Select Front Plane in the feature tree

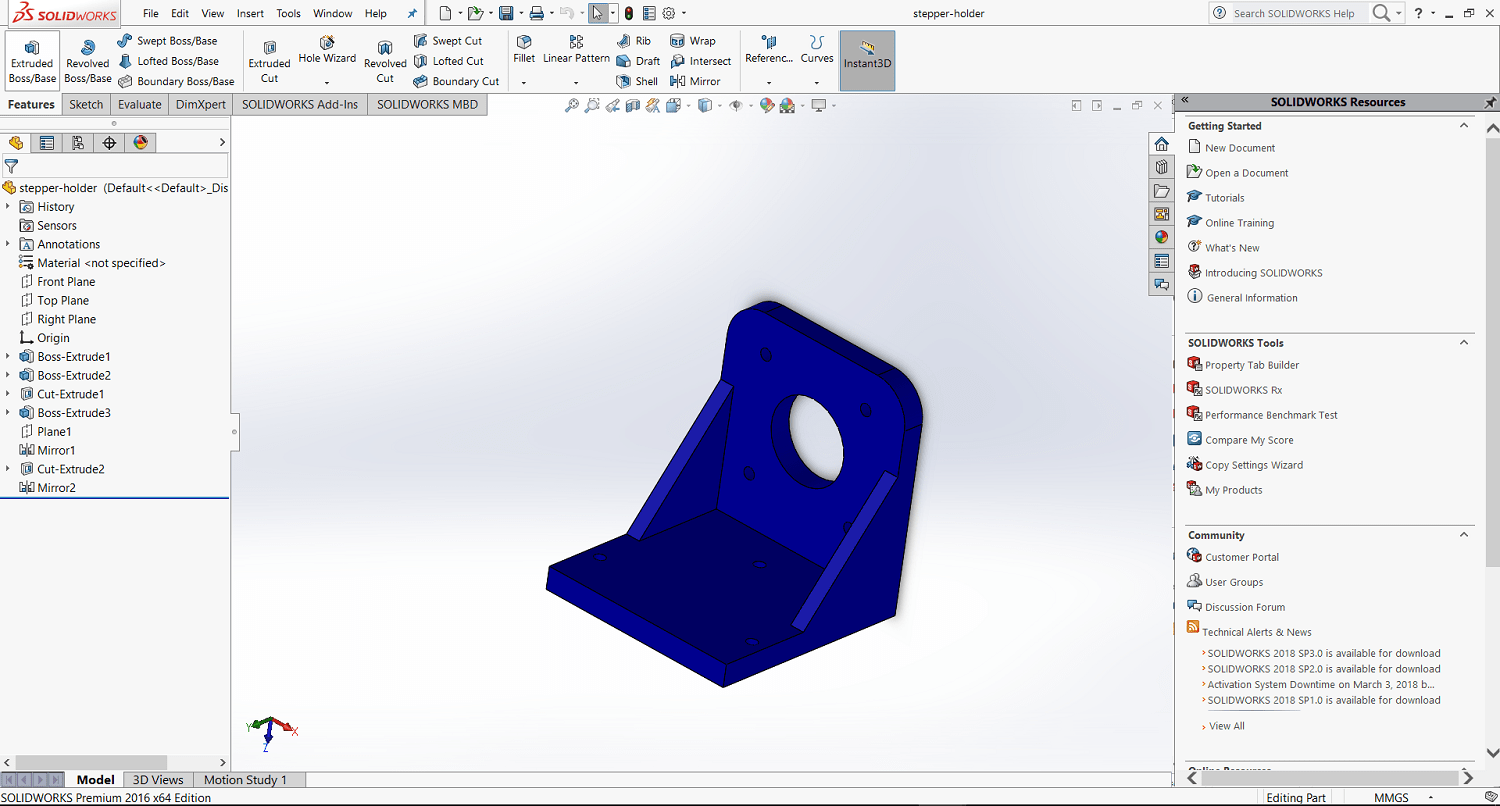(66, 282)
